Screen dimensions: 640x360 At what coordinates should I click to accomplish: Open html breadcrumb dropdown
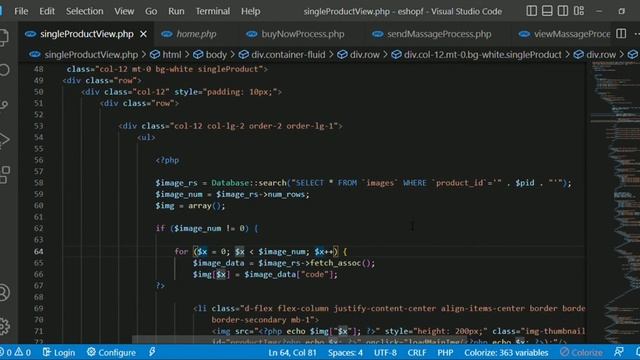click(x=166, y=55)
